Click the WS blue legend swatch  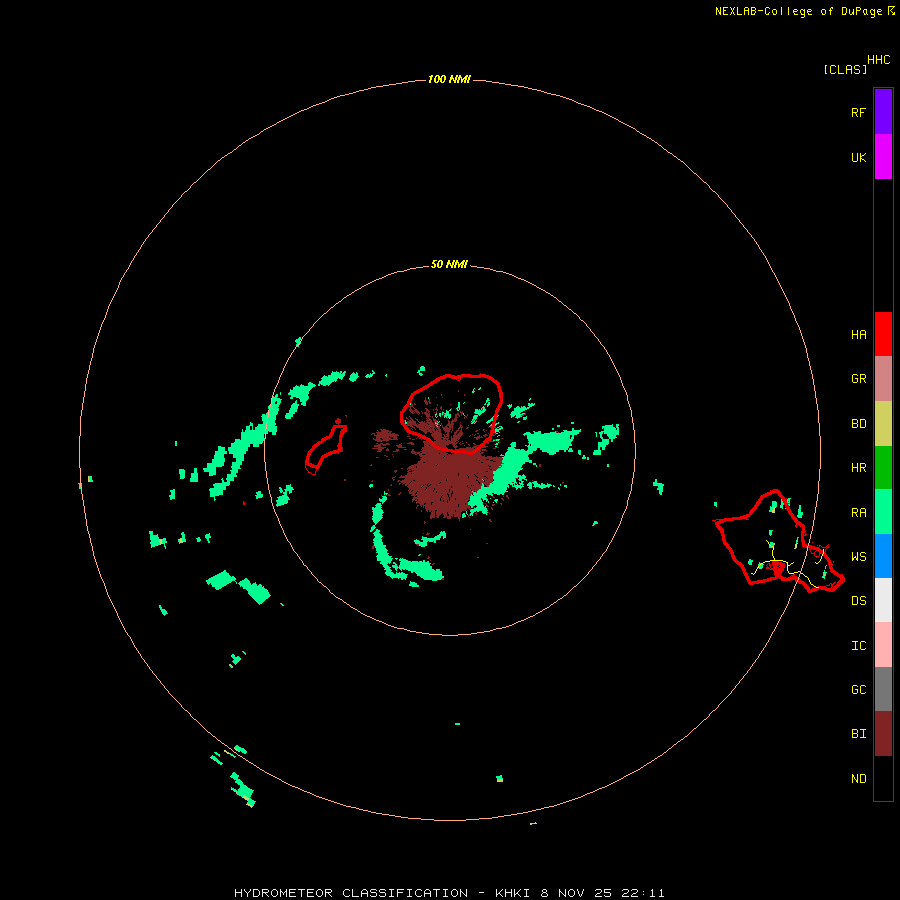[x=883, y=556]
